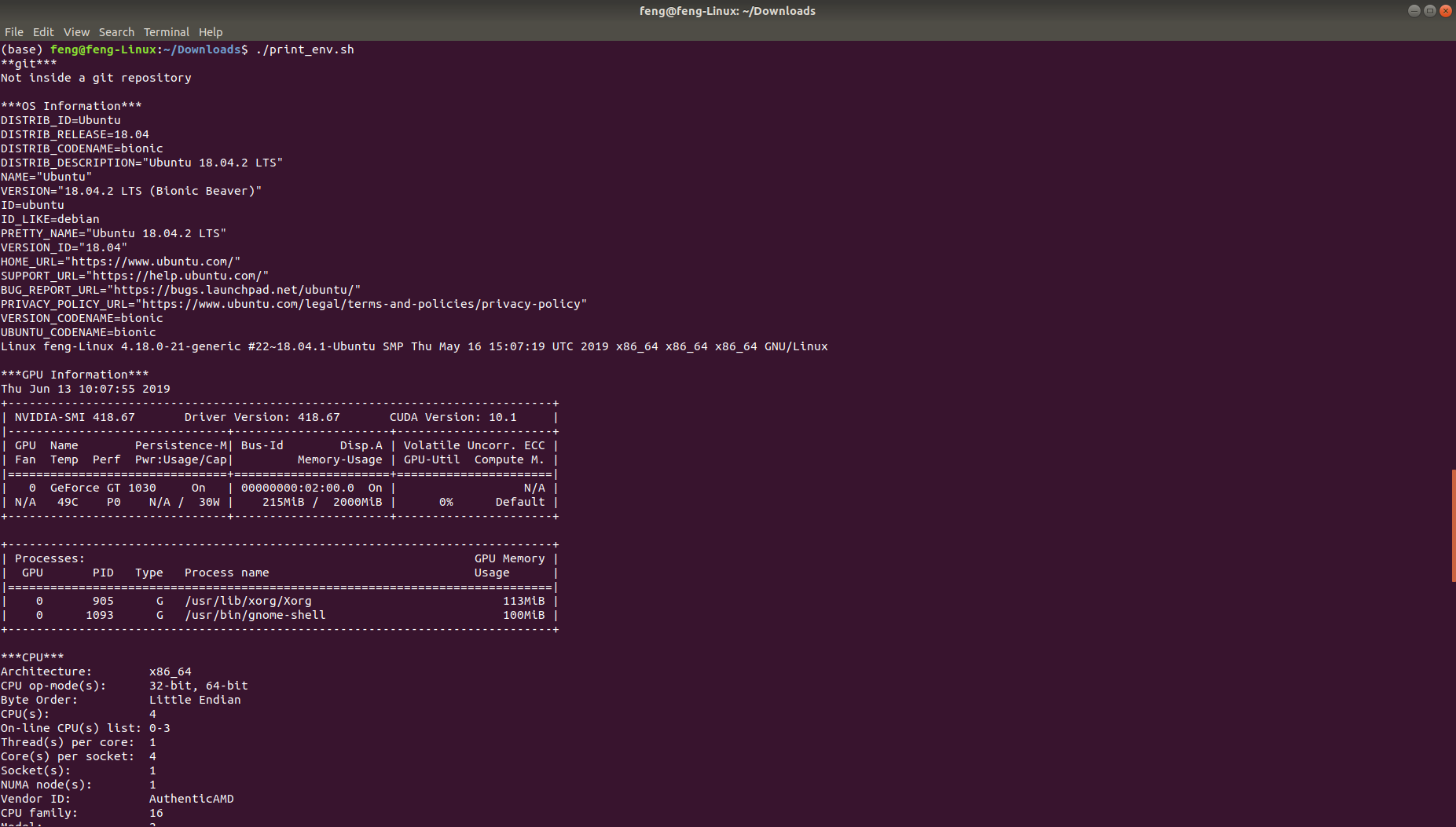The height and width of the screenshot is (827, 1456).
Task: Click the 'Not inside a git repository' line
Action: (96, 78)
